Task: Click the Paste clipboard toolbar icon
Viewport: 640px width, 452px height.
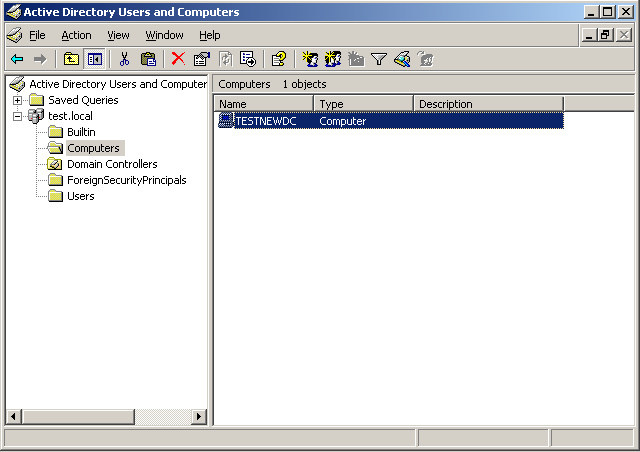Action: tap(148, 60)
